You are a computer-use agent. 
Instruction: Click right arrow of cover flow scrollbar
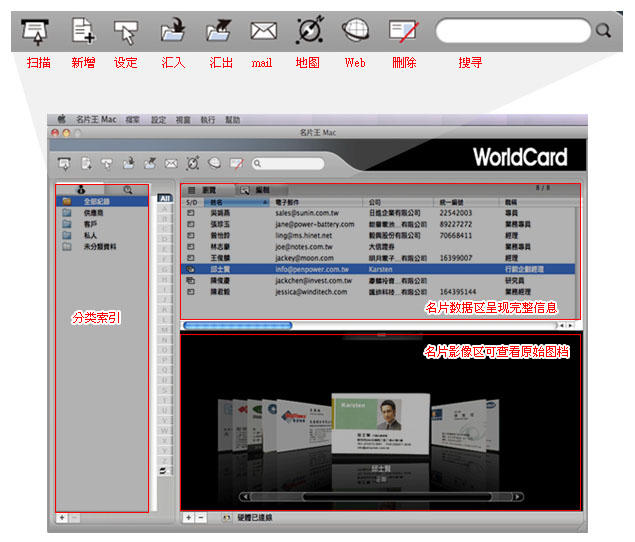(518, 497)
